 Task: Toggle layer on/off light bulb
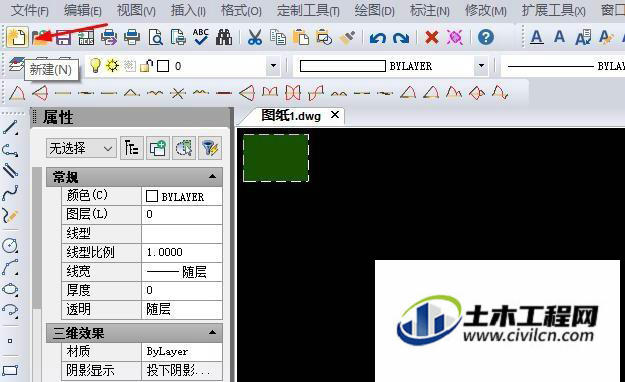click(x=95, y=65)
